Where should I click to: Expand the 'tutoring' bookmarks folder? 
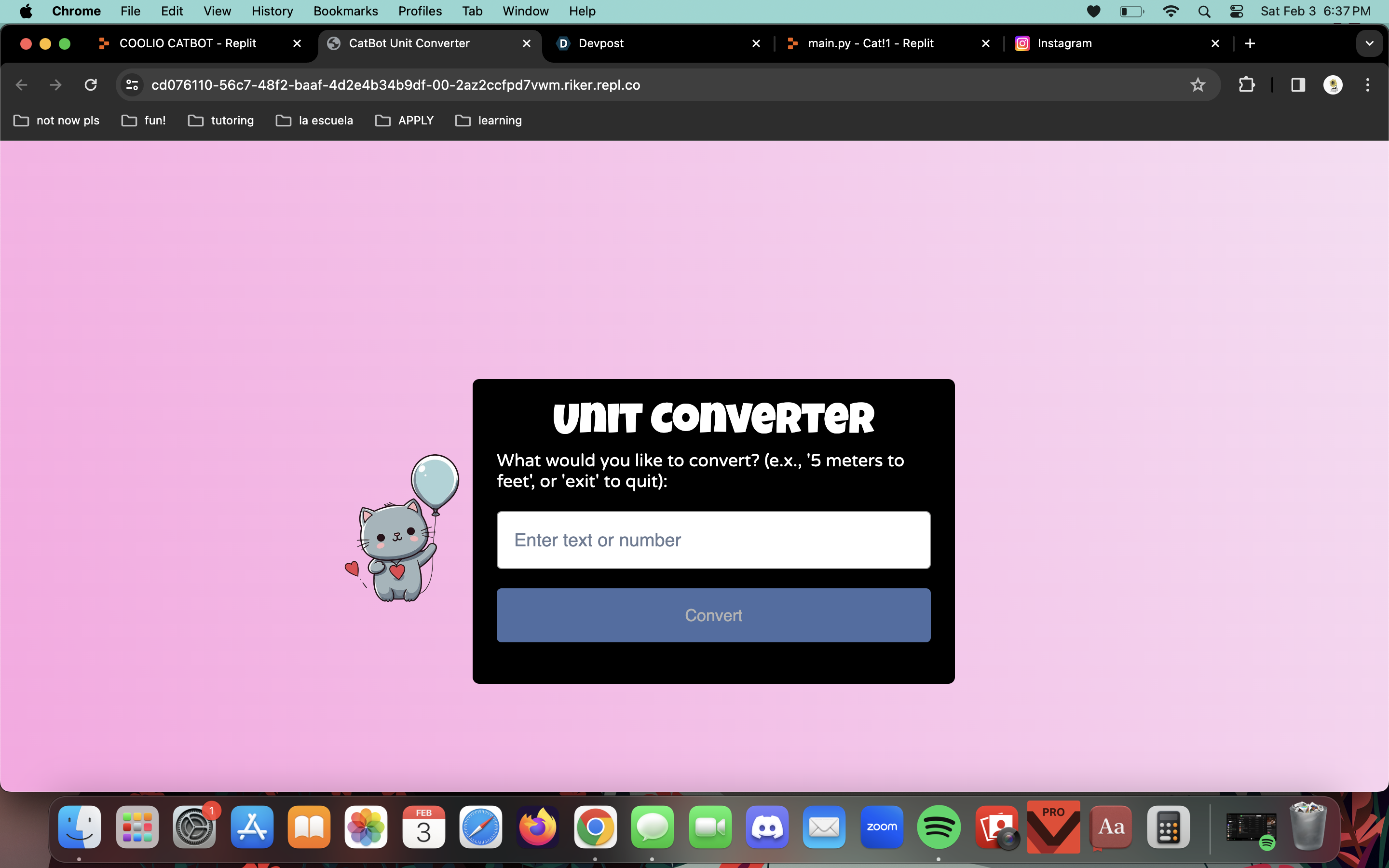[221, 121]
